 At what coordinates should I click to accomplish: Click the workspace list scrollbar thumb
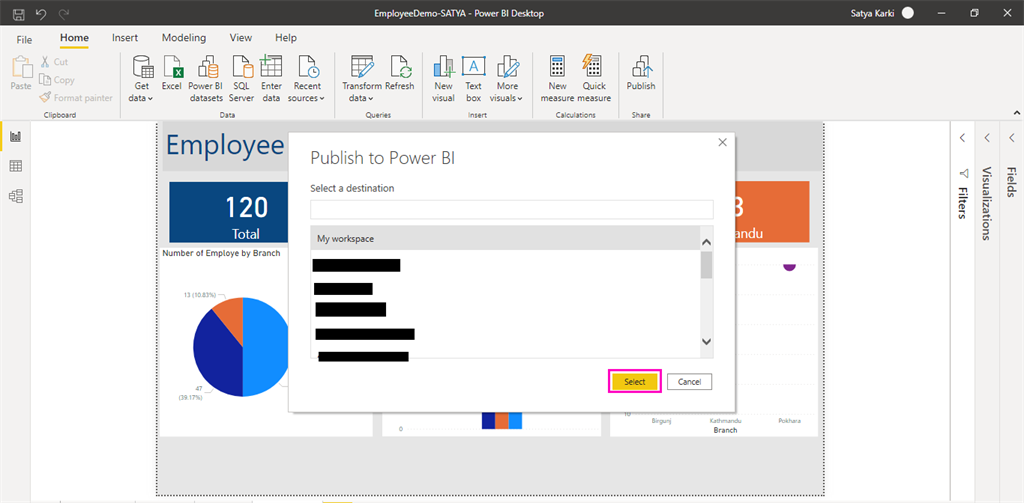click(x=706, y=265)
